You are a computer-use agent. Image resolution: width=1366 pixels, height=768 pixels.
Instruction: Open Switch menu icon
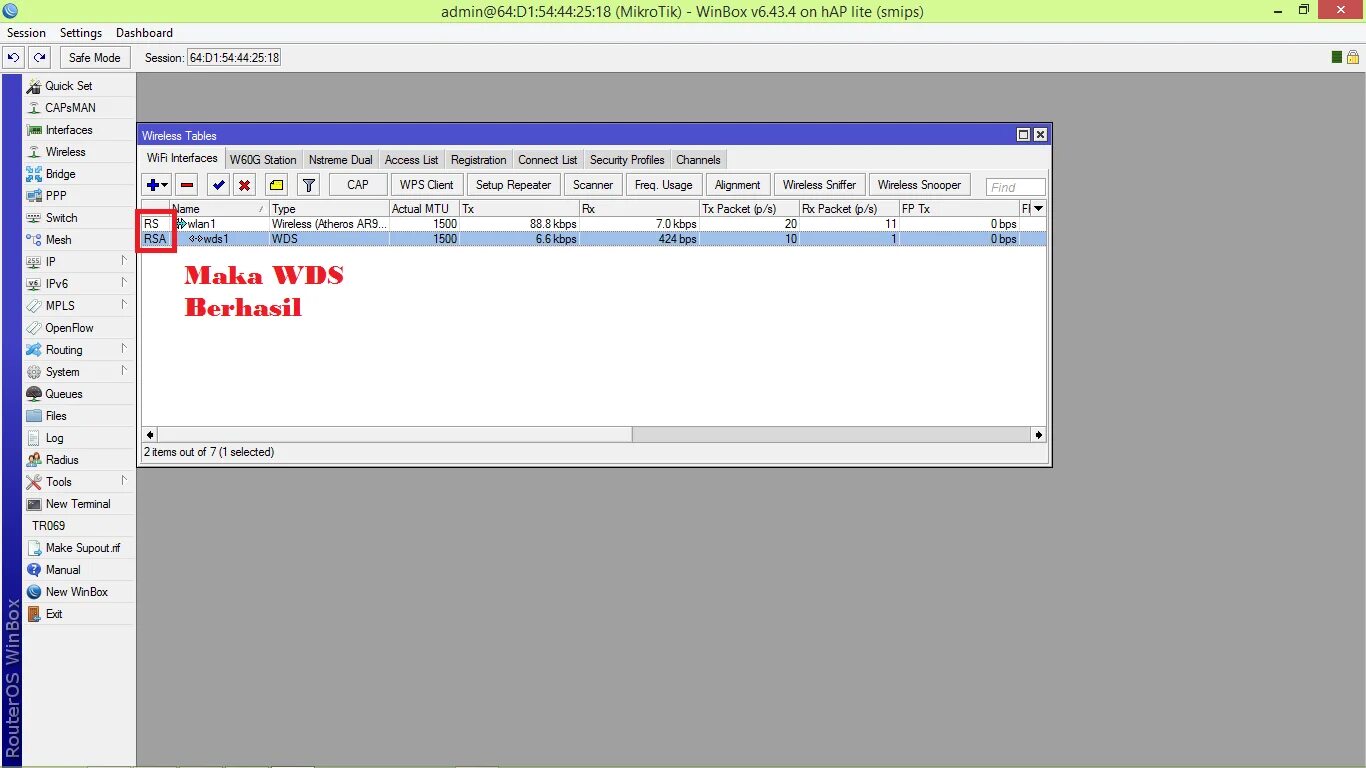[34, 218]
